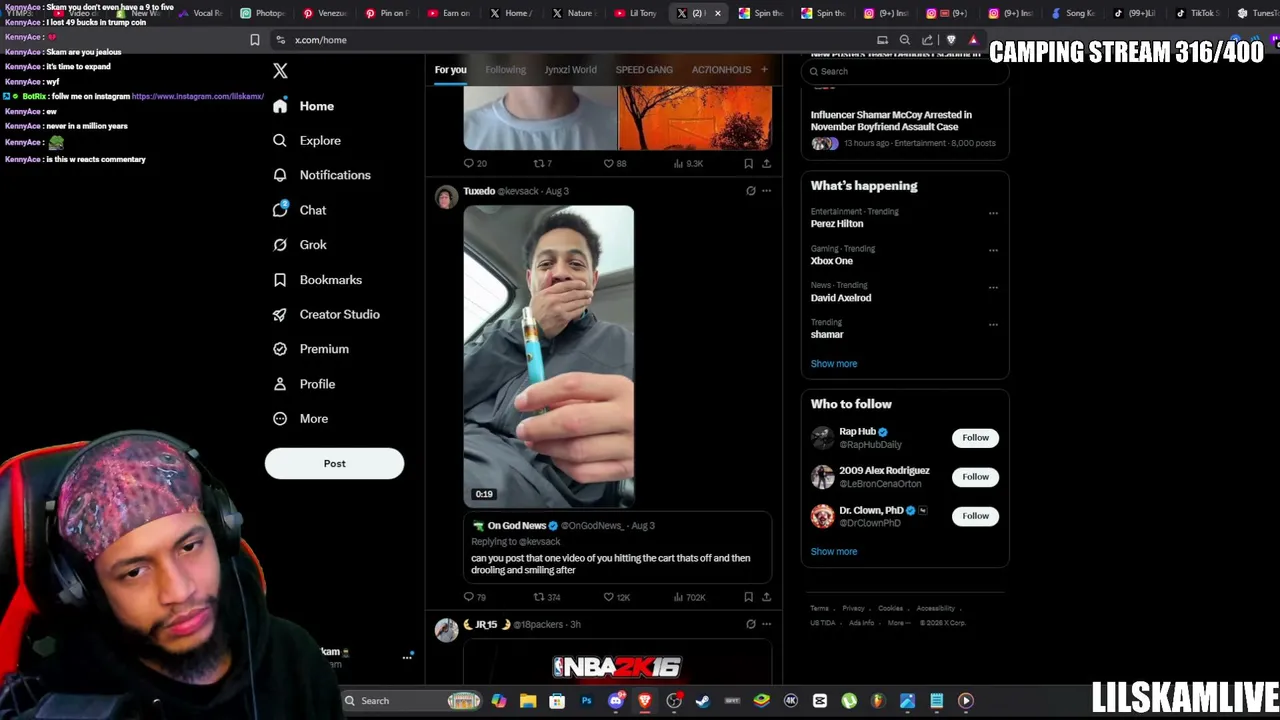Screen dimensions: 1280x720
Task: Open Tuxedo's profile avatar
Action: click(x=446, y=197)
